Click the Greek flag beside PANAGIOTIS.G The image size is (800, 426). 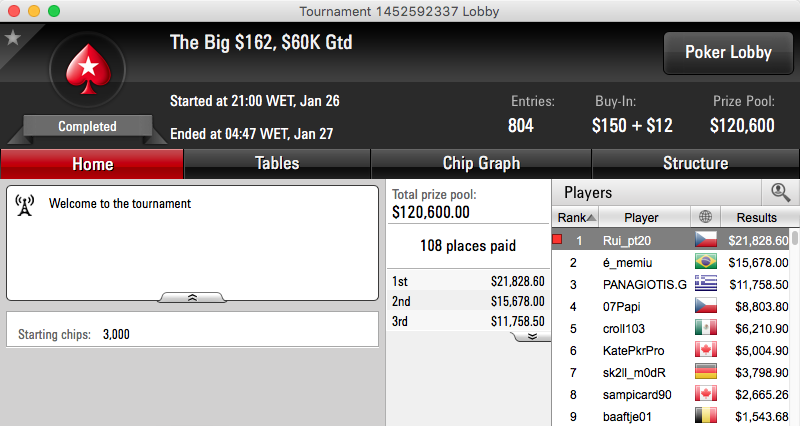pyautogui.click(x=706, y=284)
